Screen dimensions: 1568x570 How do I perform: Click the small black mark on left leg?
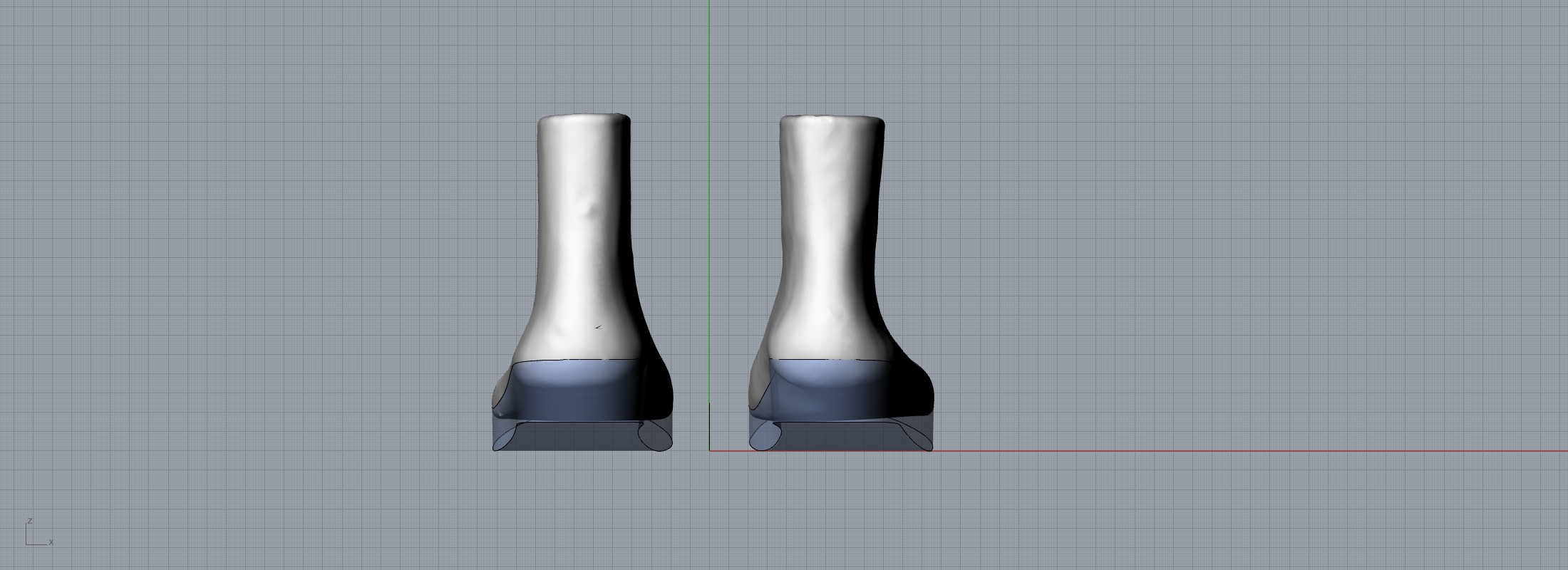tap(598, 327)
